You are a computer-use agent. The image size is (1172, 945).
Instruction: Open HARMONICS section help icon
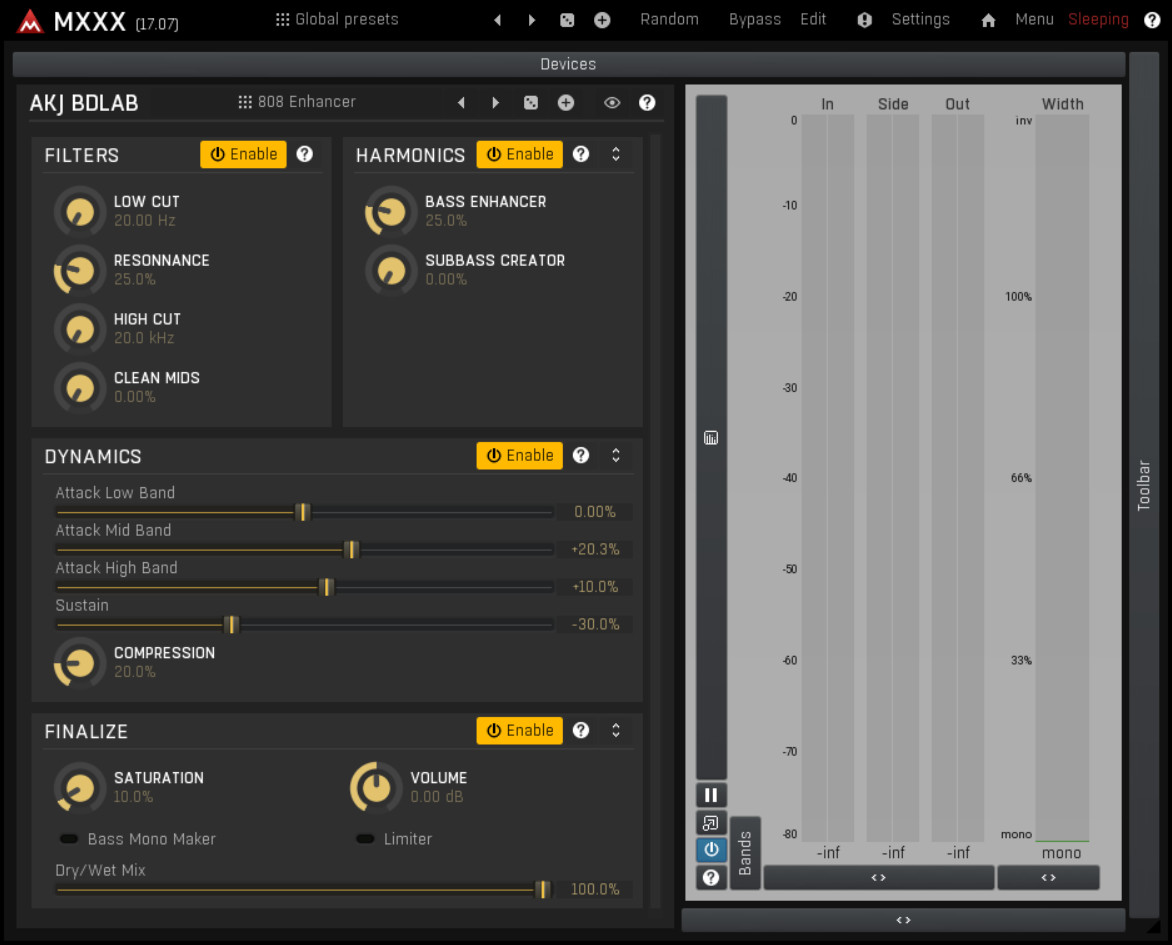581,154
